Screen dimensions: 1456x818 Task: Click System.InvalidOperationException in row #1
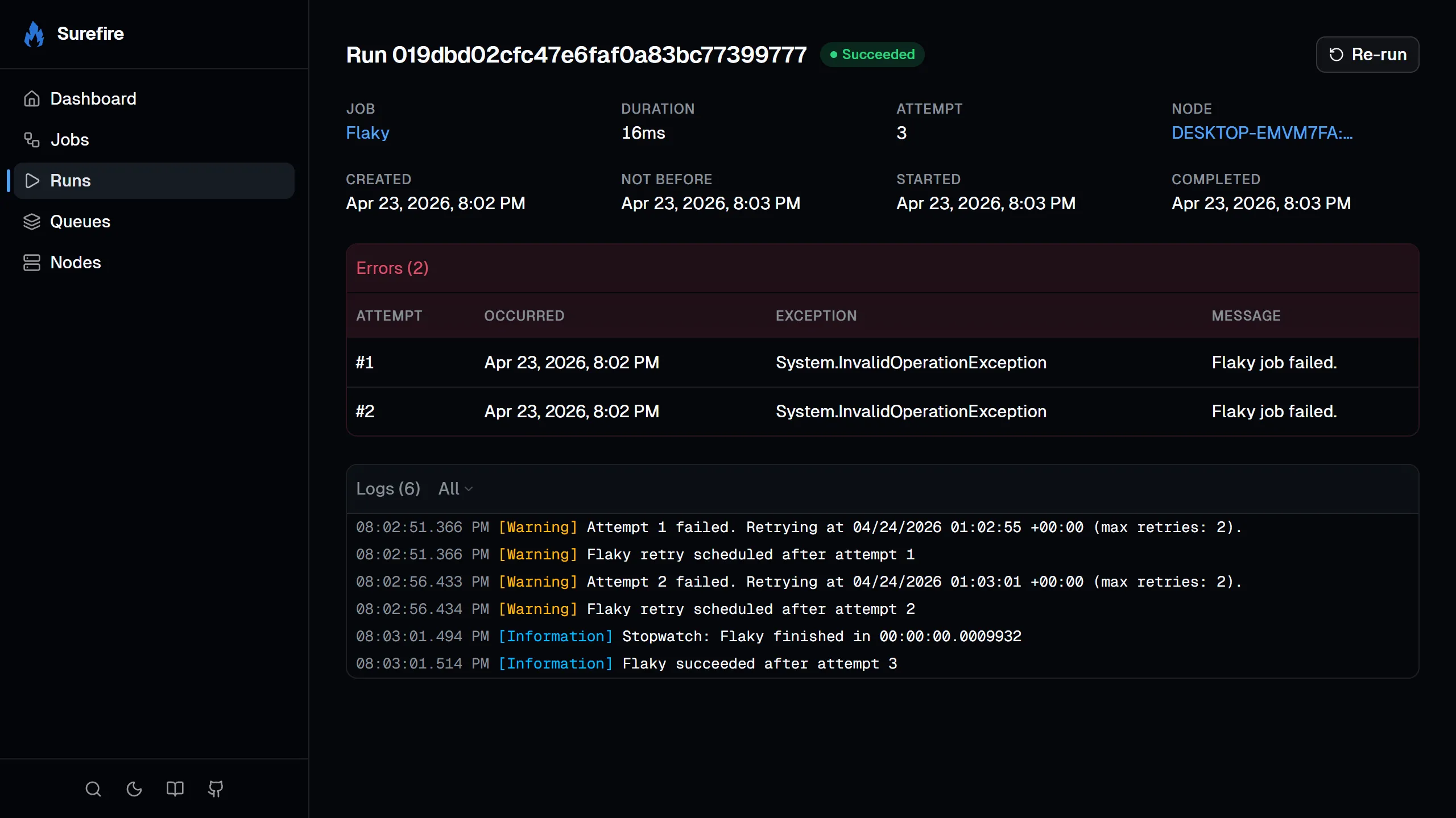click(911, 363)
